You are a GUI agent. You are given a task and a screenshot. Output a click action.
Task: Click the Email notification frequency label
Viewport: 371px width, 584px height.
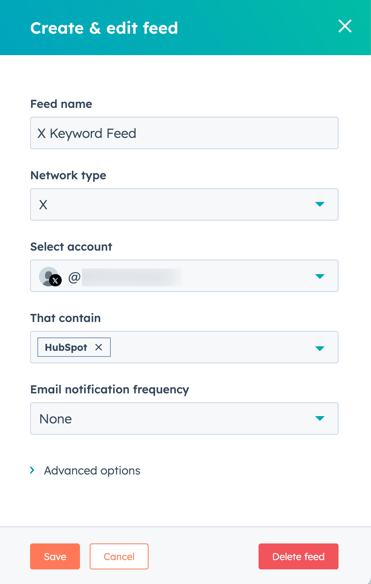(110, 390)
